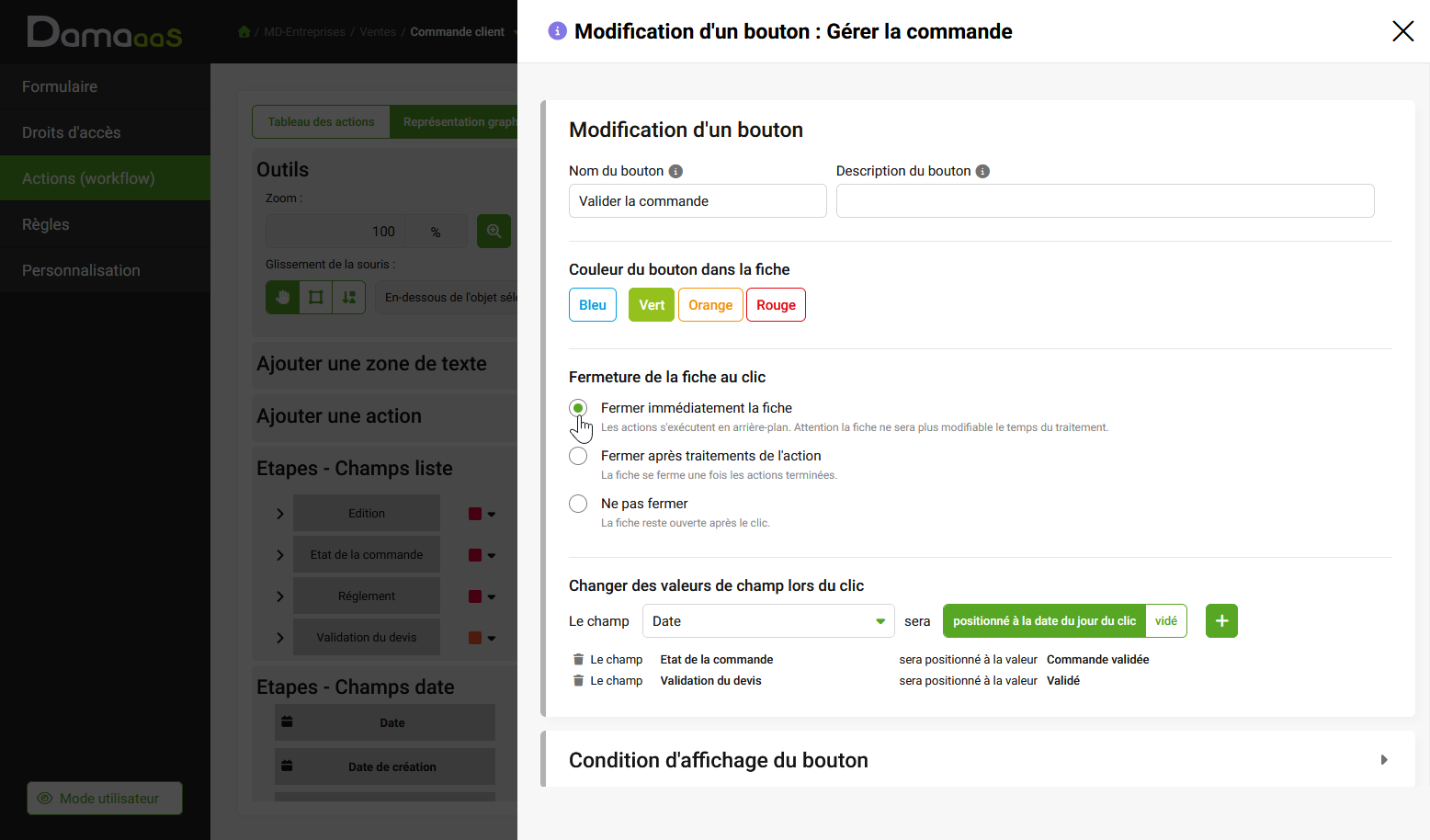This screenshot has height=840, width=1430.
Task: Open Droits d'accès in the sidebar
Action: (x=105, y=132)
